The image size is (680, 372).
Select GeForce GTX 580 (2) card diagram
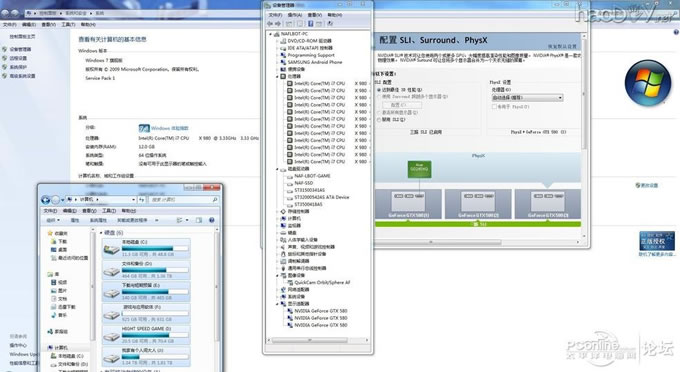click(478, 204)
